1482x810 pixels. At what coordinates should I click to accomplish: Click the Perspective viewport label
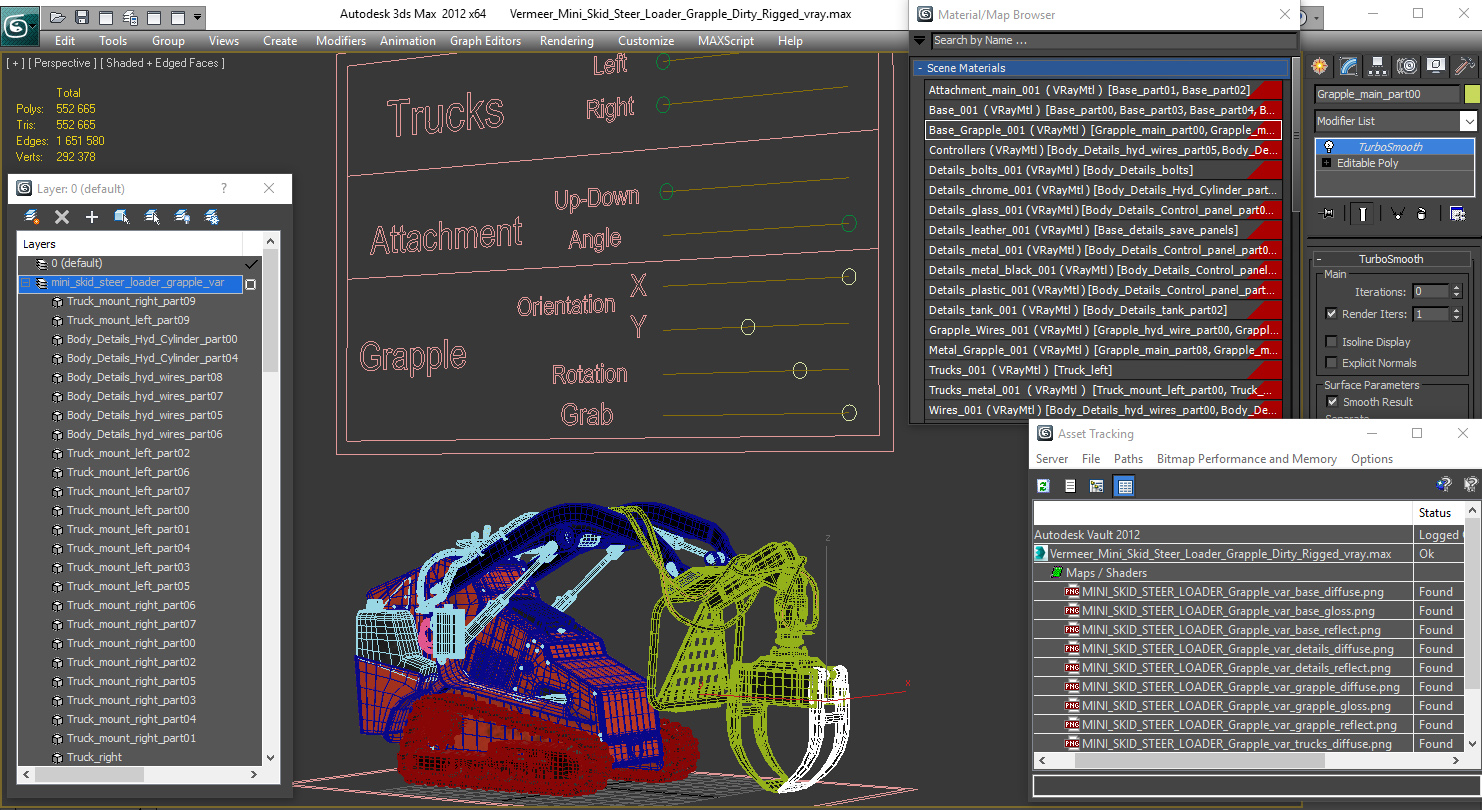(62, 63)
